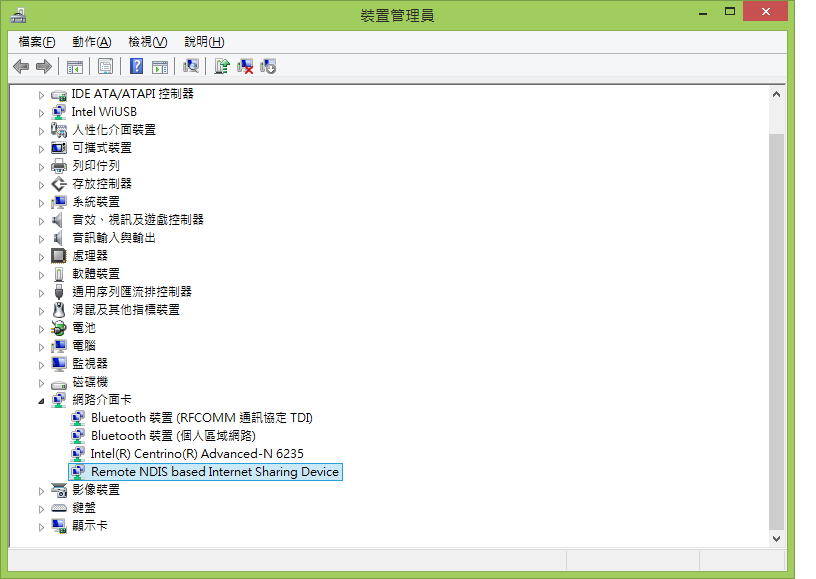Viewport: 816px width, 579px height.
Task: Select Bluetooth 裝置 (RFCOMM 通訊協定 TDI)
Action: pyautogui.click(x=201, y=418)
